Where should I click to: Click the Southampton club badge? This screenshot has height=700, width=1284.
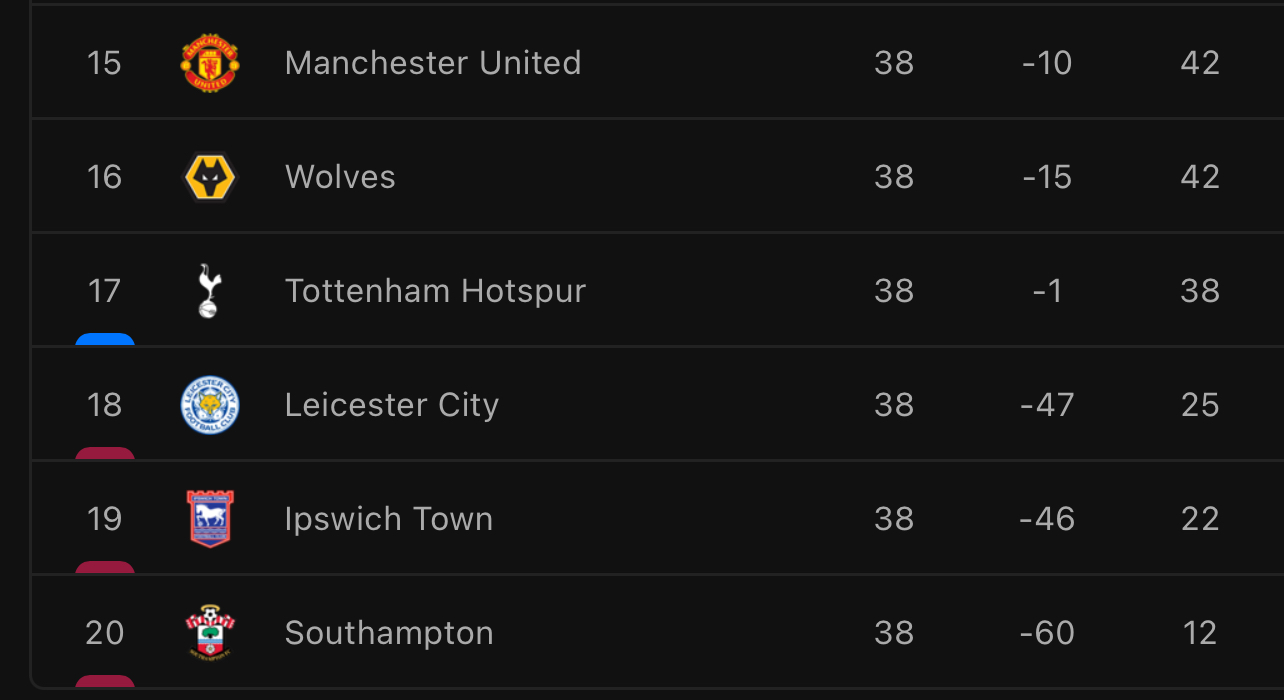pos(210,633)
